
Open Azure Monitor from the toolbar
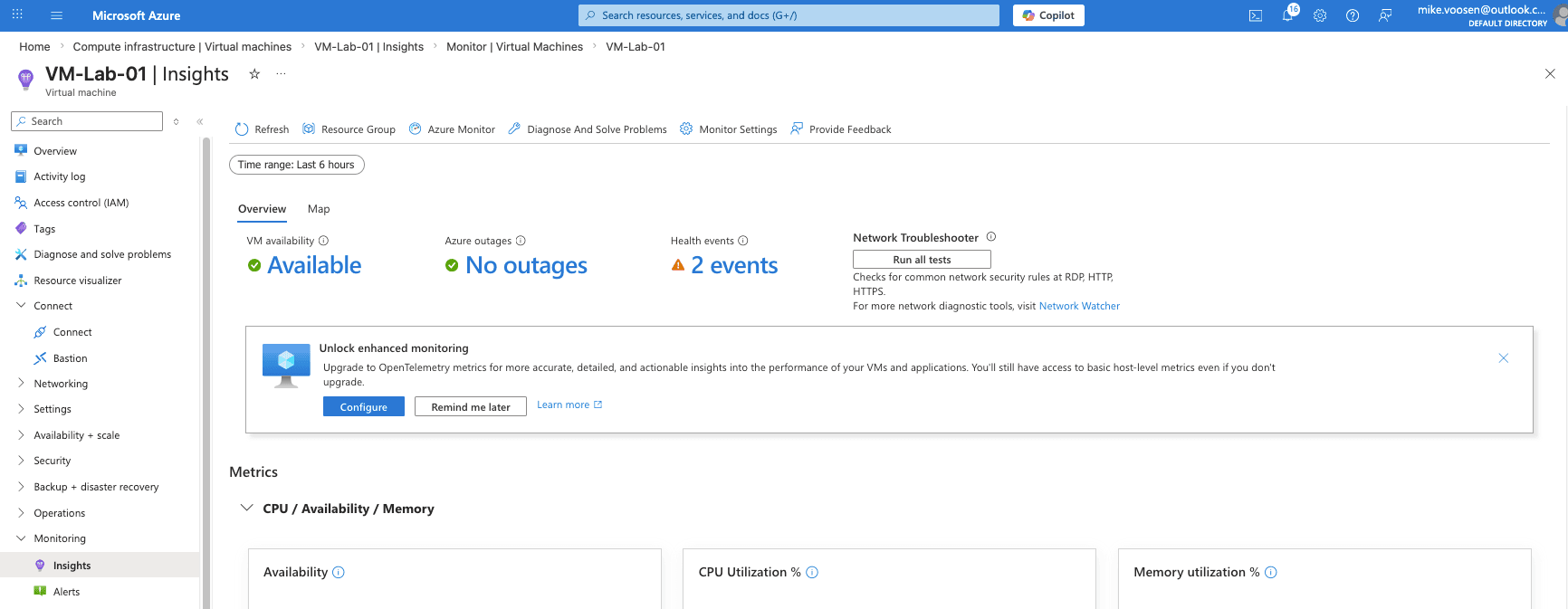point(452,129)
